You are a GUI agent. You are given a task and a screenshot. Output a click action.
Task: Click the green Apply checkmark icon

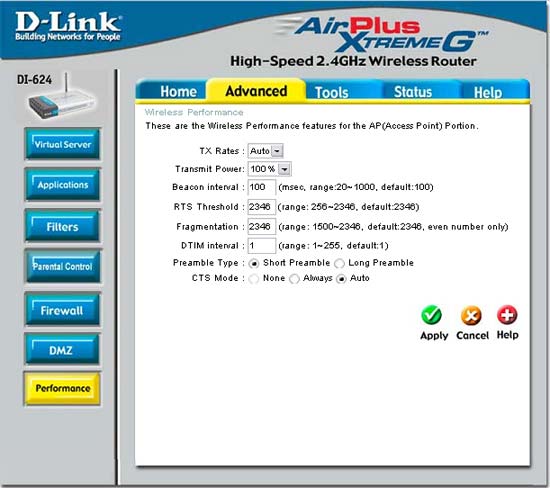coord(431,315)
